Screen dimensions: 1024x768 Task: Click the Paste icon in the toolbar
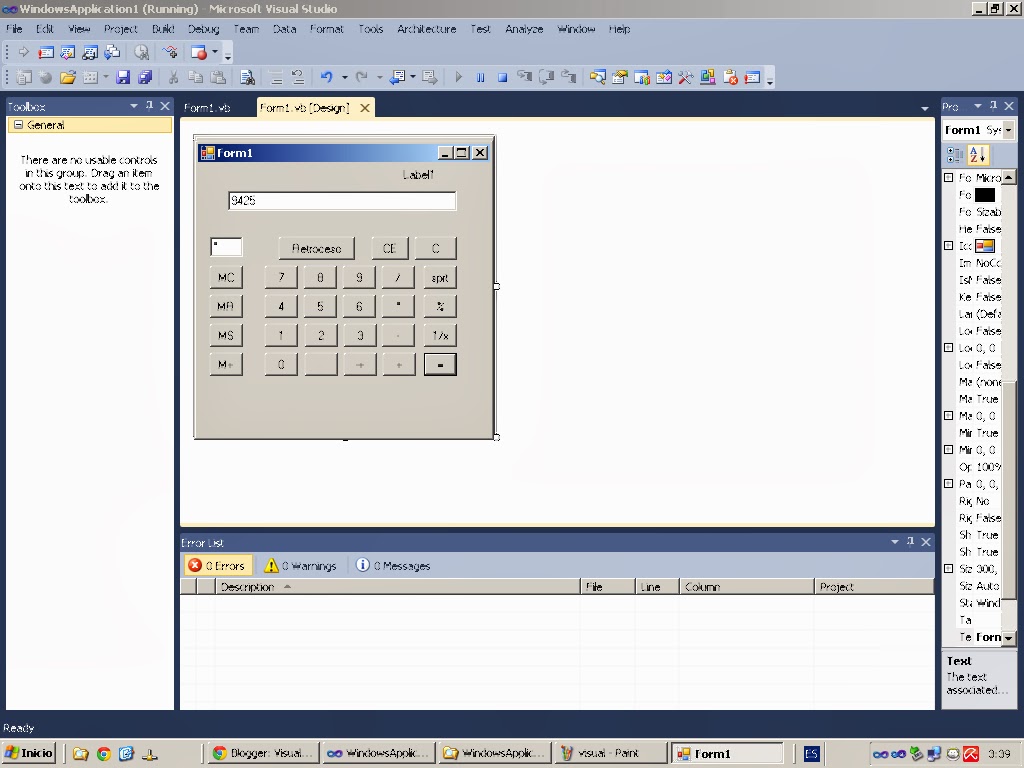pos(218,77)
